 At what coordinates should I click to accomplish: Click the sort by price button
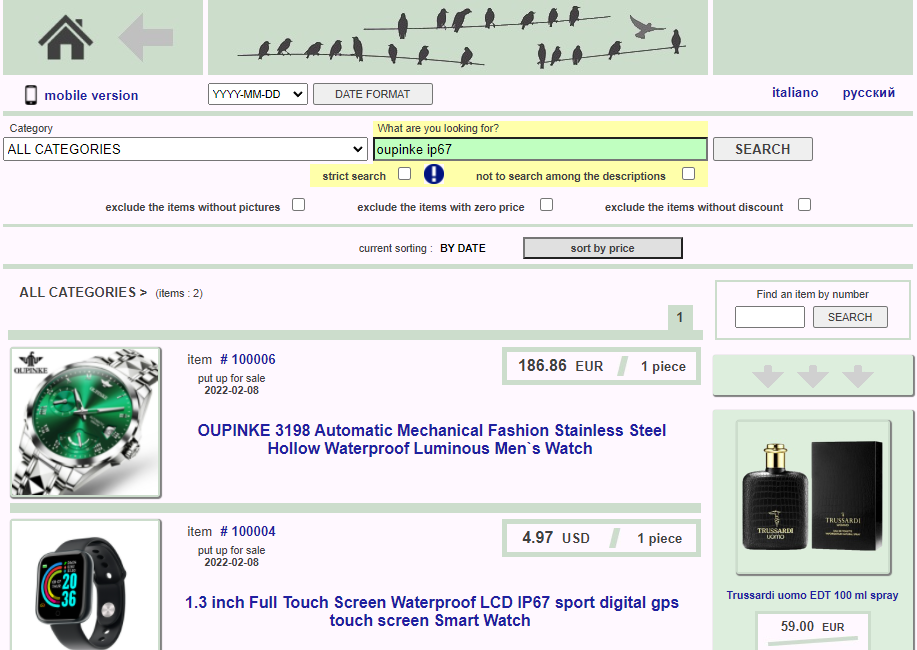602,248
